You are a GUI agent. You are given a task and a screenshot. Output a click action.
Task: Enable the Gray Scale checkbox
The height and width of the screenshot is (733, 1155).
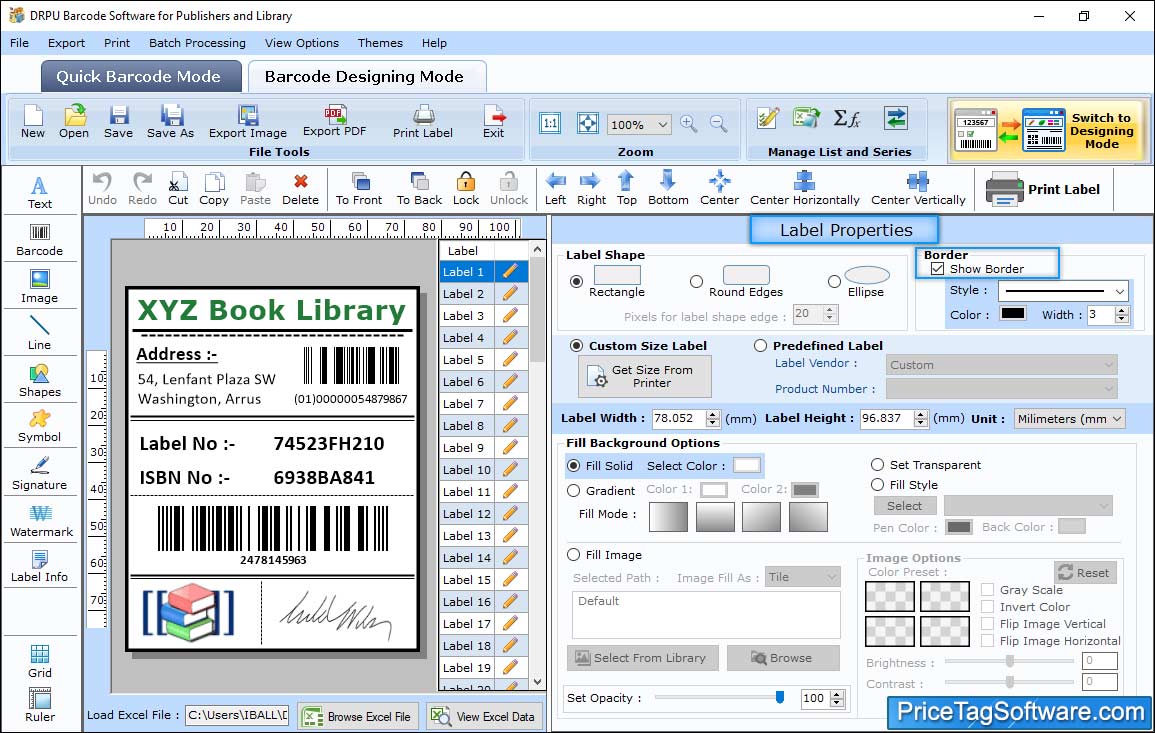tap(987, 590)
